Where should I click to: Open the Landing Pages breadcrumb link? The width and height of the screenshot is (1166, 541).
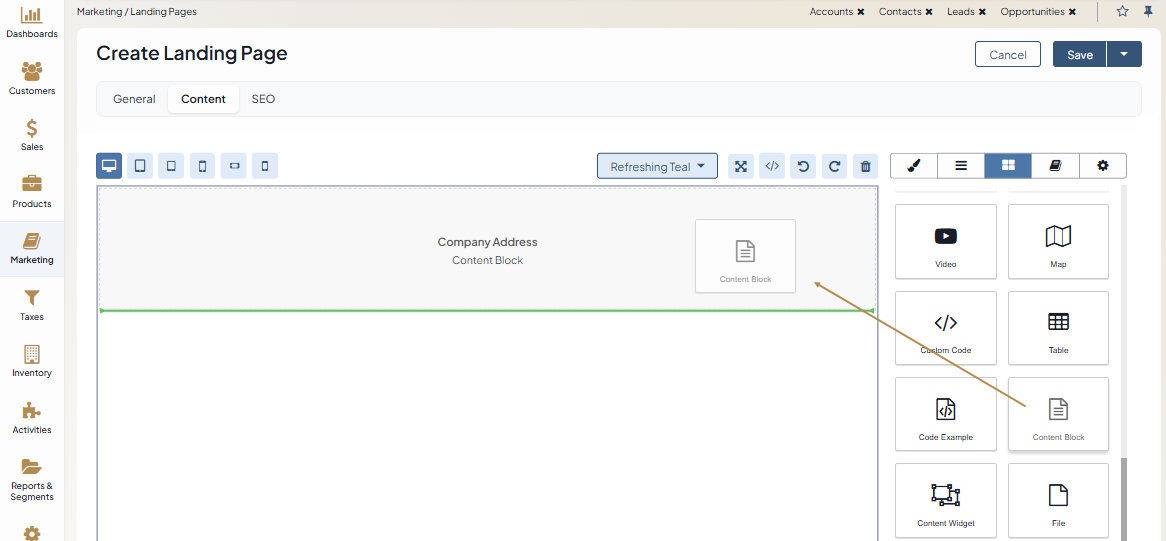[164, 12]
